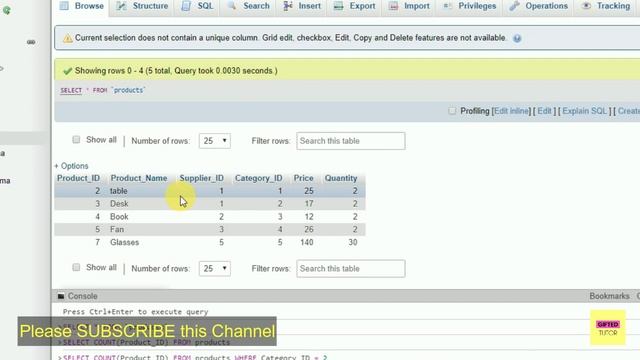Image resolution: width=640 pixels, height=360 pixels.
Task: Click the green reload icon in the sidebar
Action: coord(7,10)
